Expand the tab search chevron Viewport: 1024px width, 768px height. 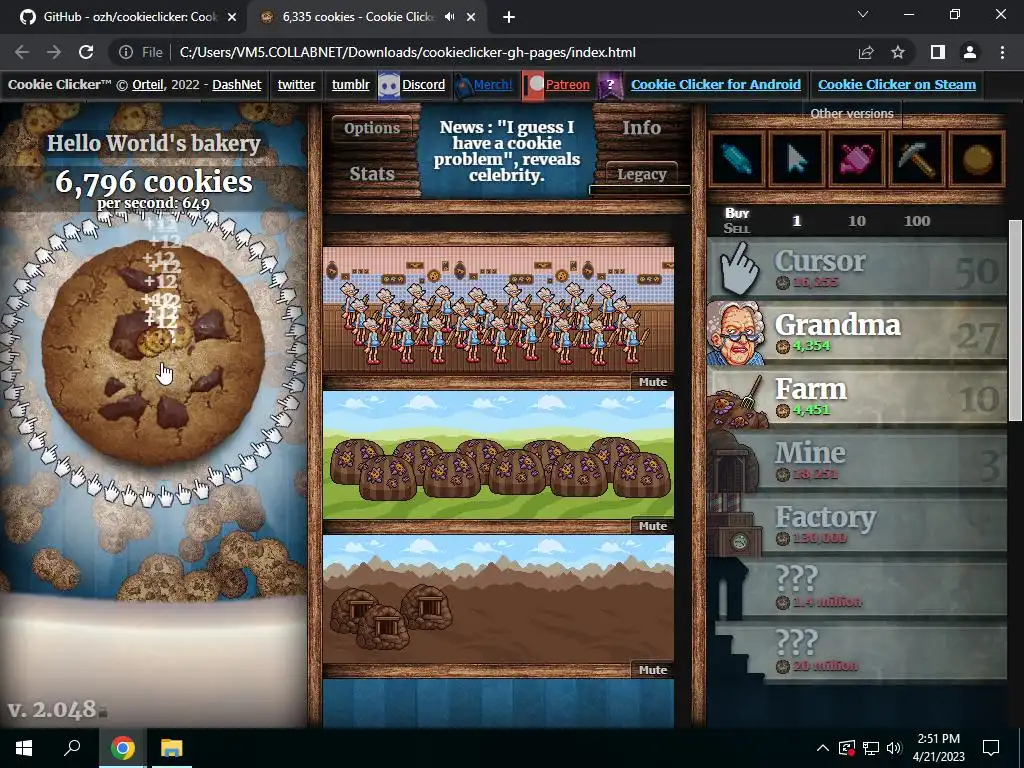coord(863,14)
